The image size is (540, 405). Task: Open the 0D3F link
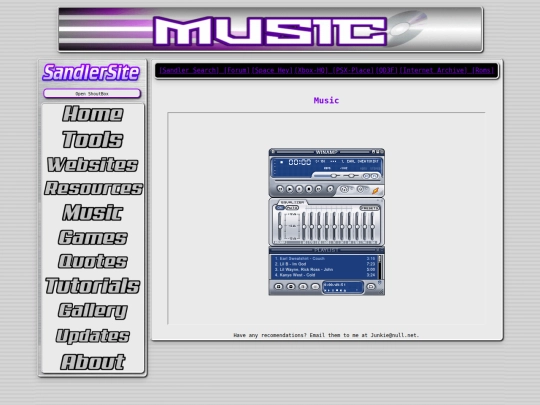(387, 70)
